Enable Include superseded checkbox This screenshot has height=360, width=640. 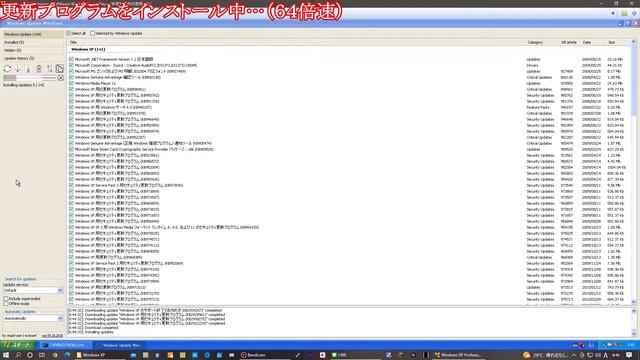click(6, 299)
